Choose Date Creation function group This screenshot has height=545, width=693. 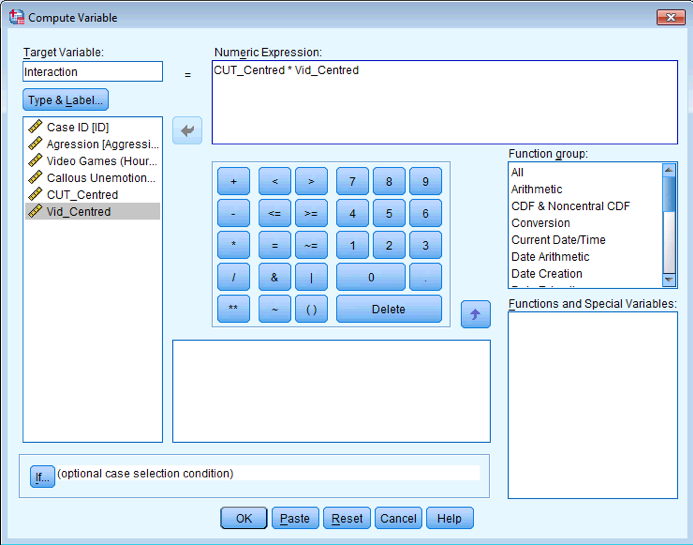pos(546,274)
